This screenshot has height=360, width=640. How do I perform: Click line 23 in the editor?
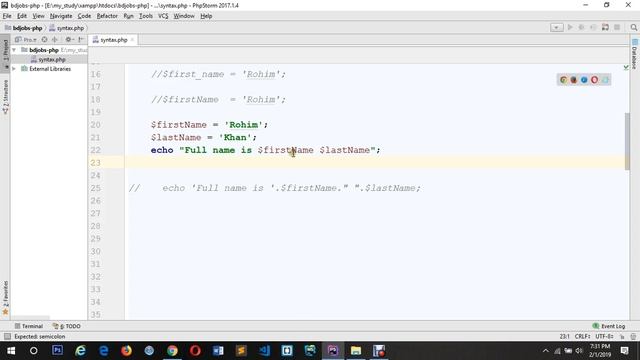[x=376, y=162]
